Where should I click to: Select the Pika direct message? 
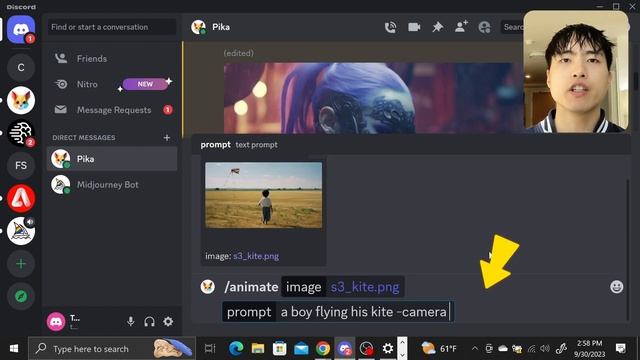(x=112, y=159)
